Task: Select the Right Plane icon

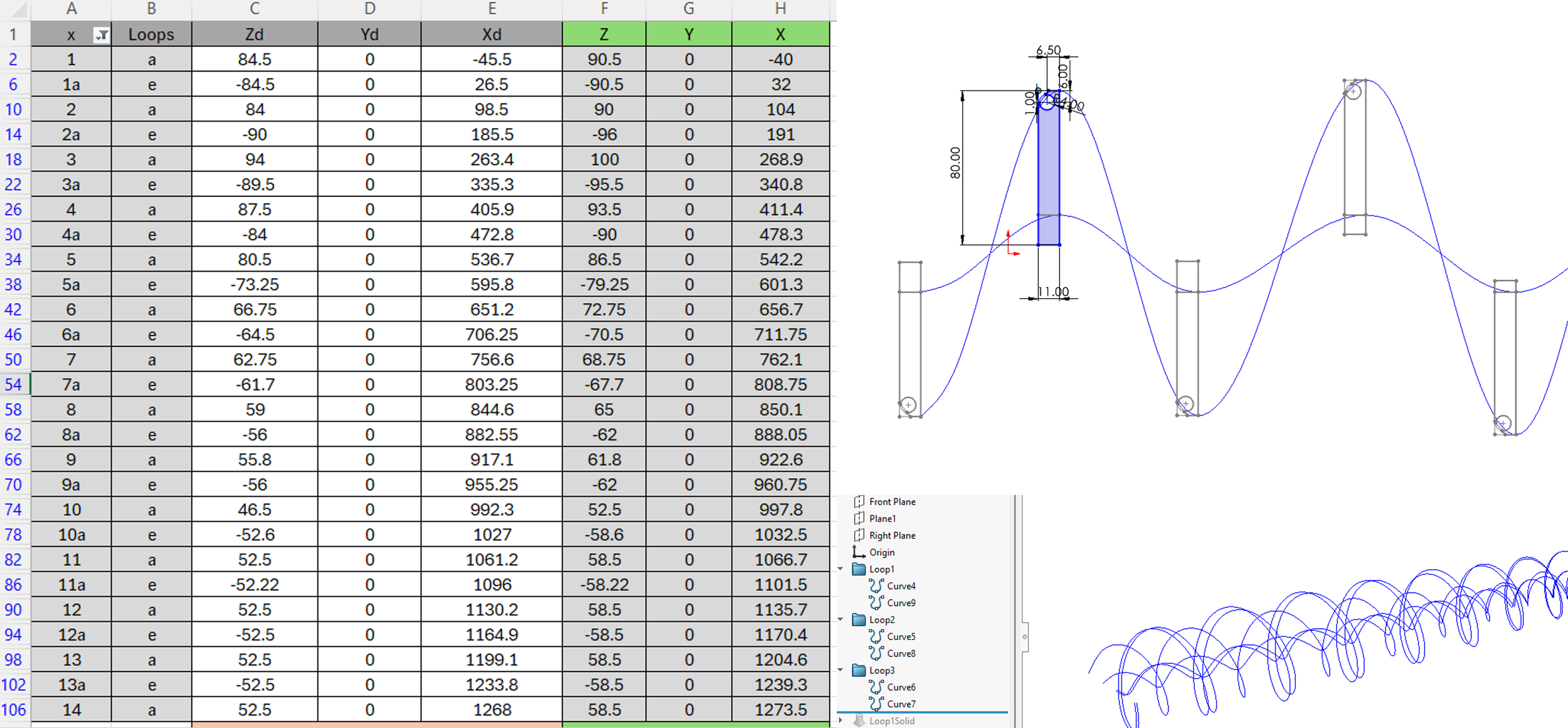Action: (x=859, y=535)
